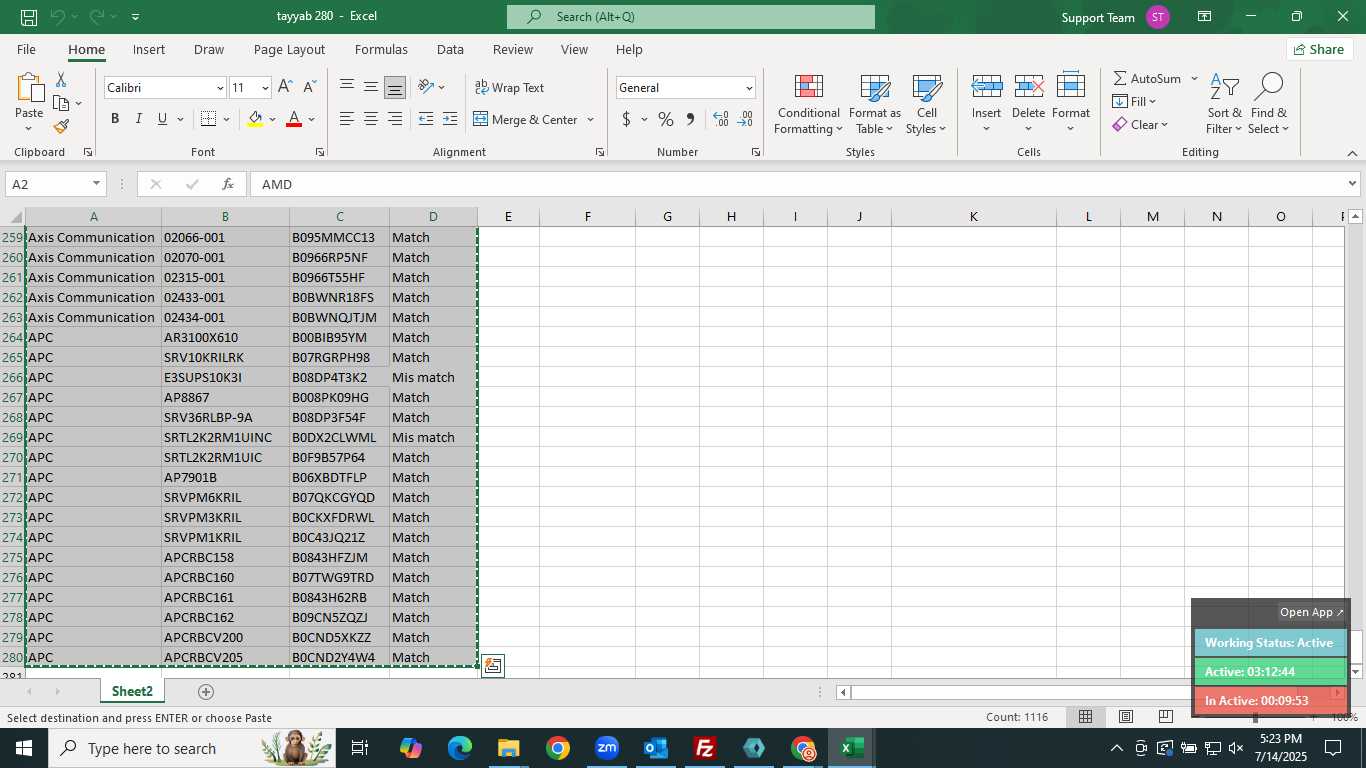Image resolution: width=1366 pixels, height=768 pixels.
Task: Apply Accounting dollar format
Action: pos(626,119)
